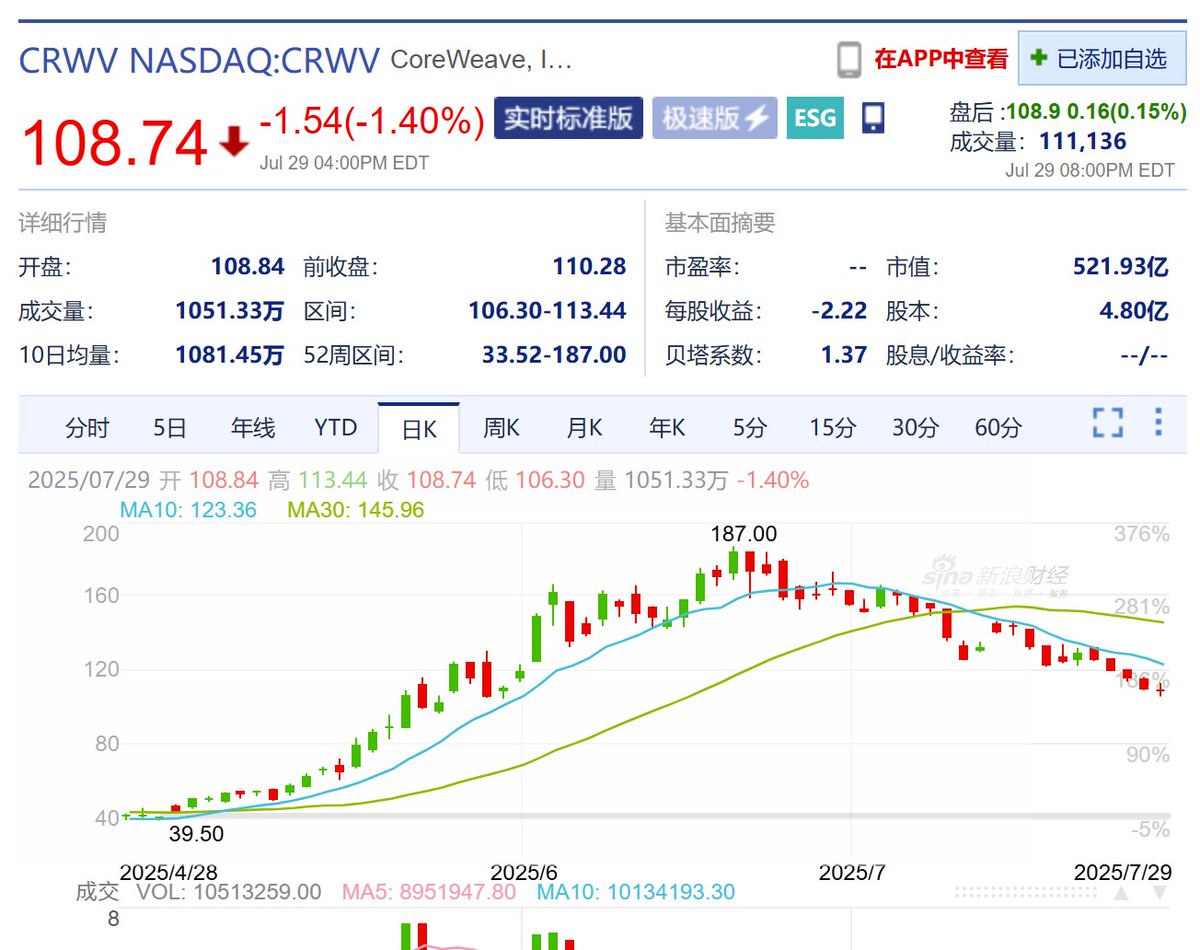The image size is (1200, 950).
Task: Switch to 极速版 fast mode
Action: [715, 118]
